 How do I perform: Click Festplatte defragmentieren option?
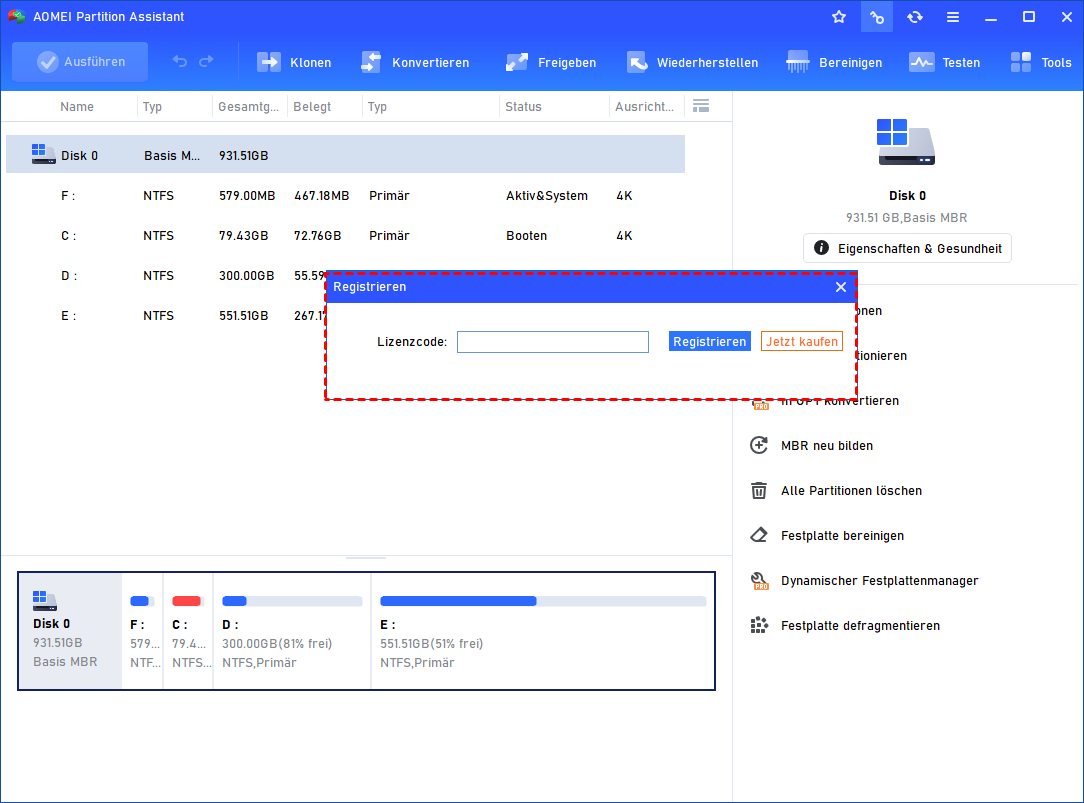(x=860, y=625)
